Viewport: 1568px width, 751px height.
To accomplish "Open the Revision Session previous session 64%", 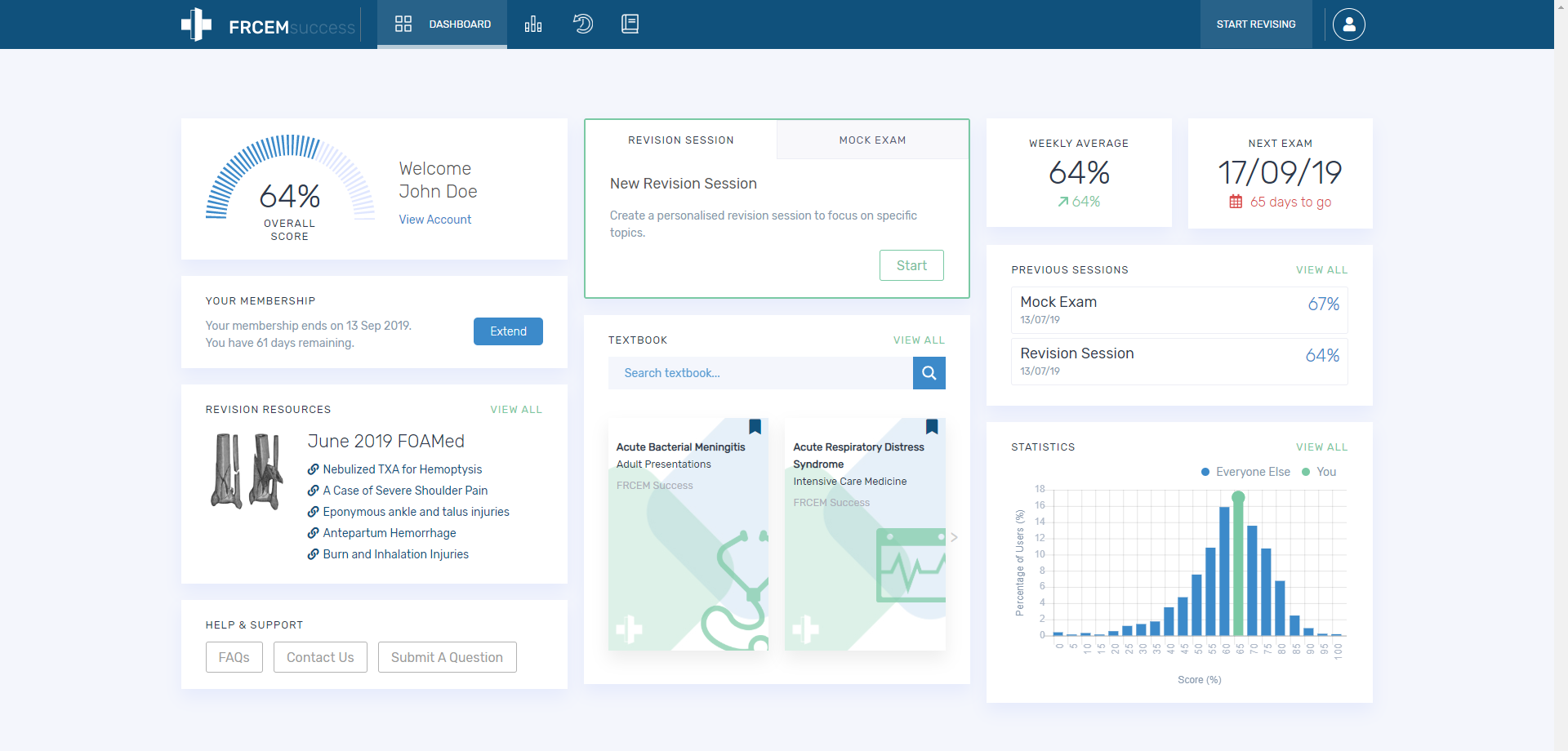I will click(1179, 362).
